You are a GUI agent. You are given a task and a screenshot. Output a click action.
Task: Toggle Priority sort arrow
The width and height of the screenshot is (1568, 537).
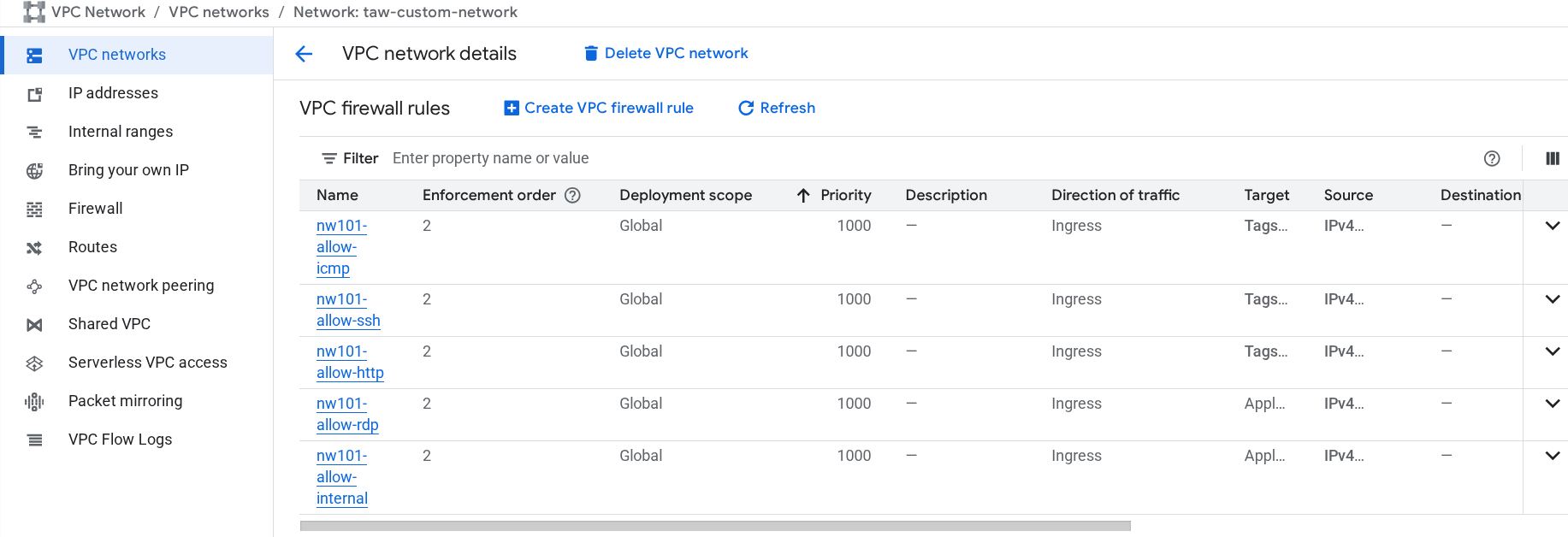pos(803,195)
